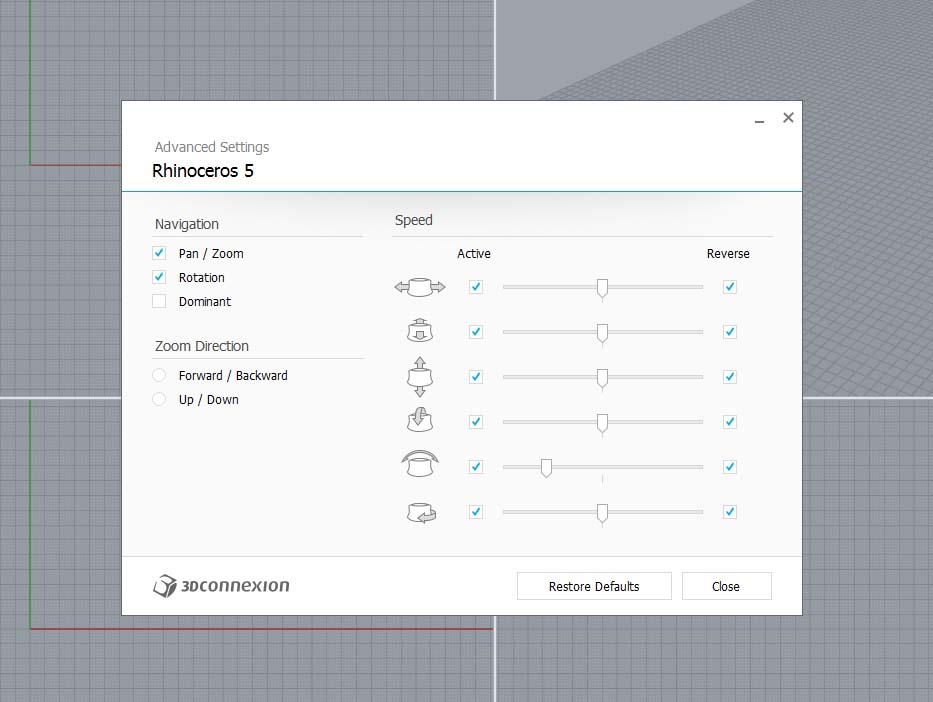
Task: Toggle Reverse for pan up/down axis
Action: 730,377
